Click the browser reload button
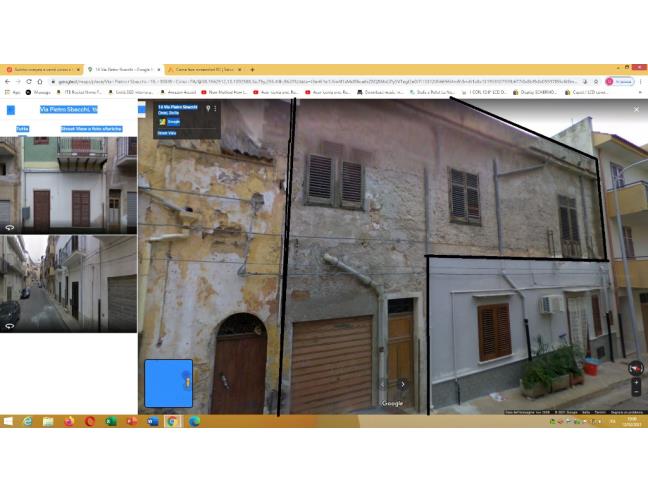Screen dimensions: 648x492 [x=28, y=81]
